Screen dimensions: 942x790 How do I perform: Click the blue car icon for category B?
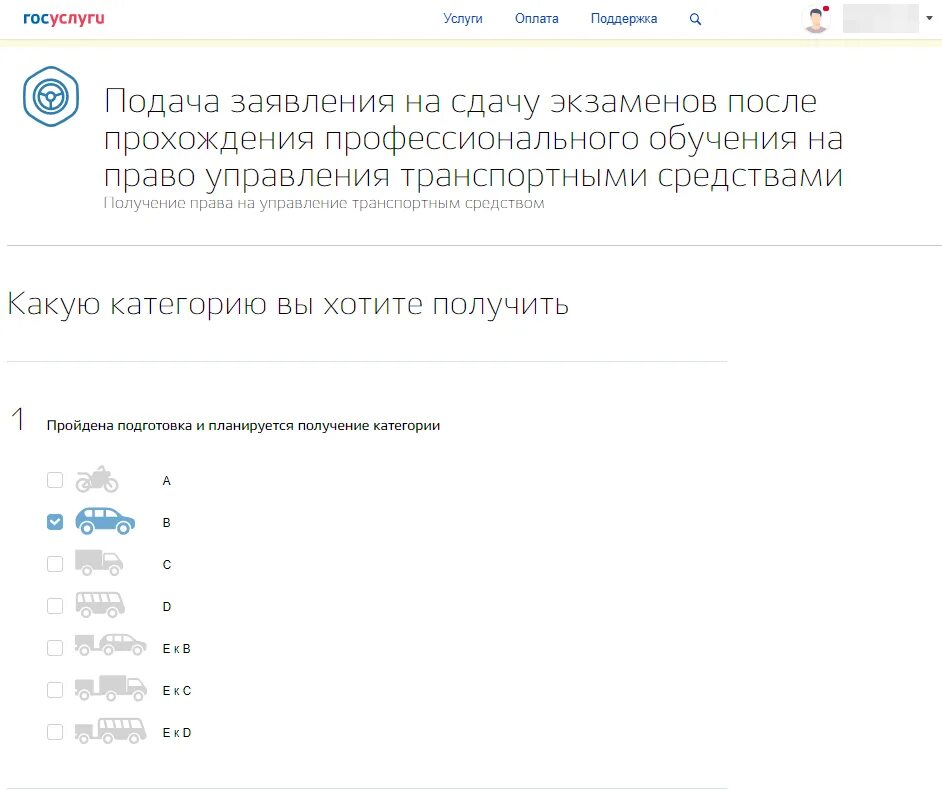(x=105, y=521)
